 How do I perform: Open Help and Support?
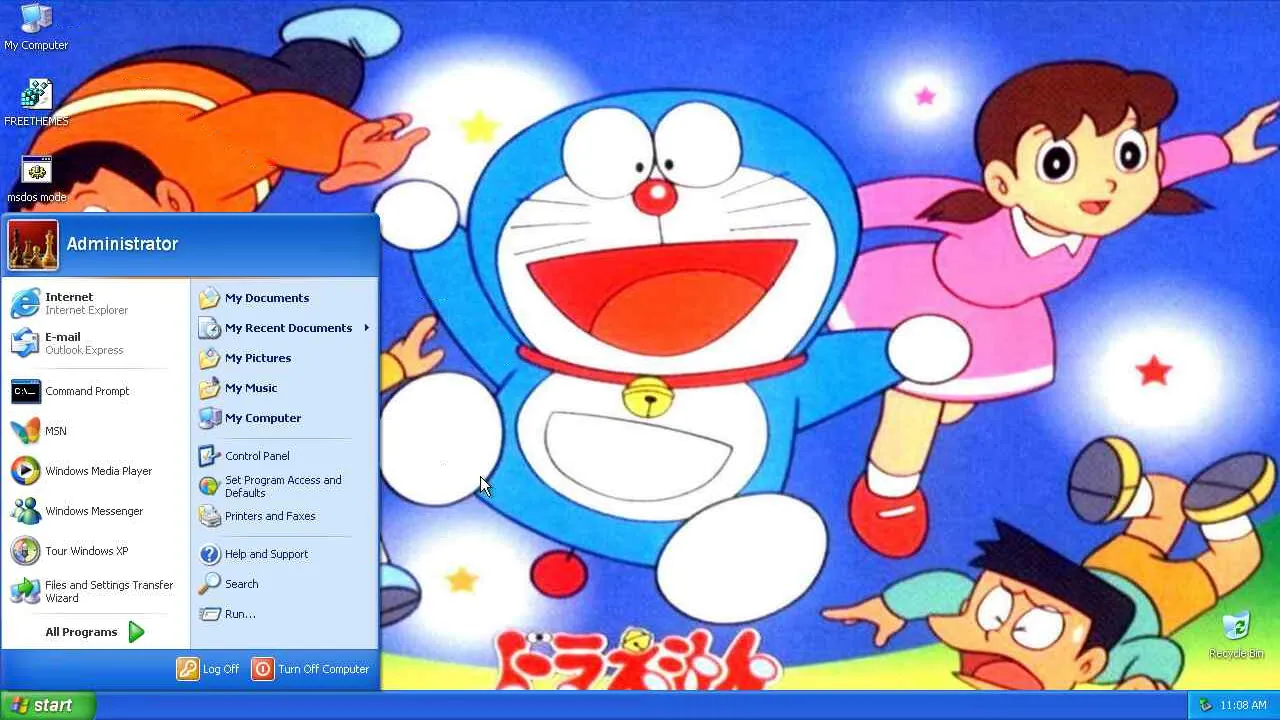click(x=284, y=554)
